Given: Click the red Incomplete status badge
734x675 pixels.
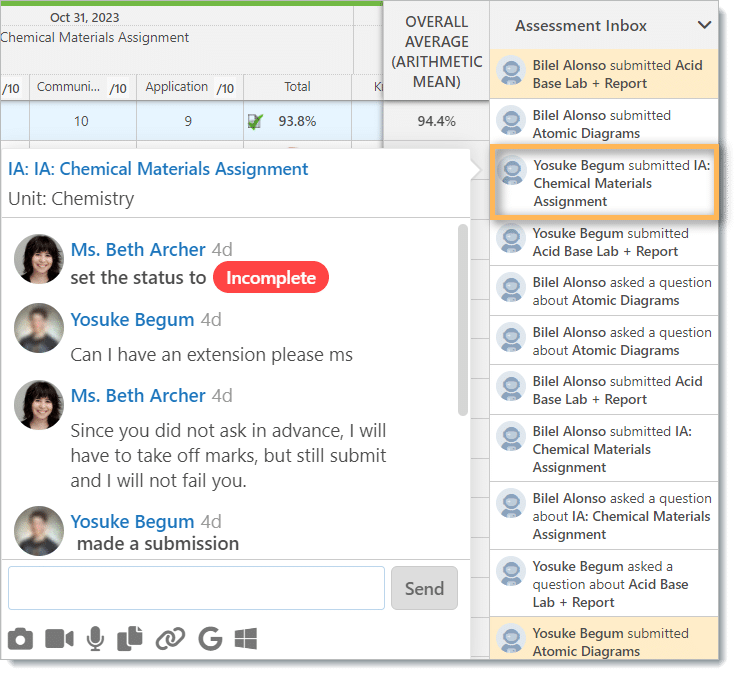Looking at the screenshot, I should [271, 278].
